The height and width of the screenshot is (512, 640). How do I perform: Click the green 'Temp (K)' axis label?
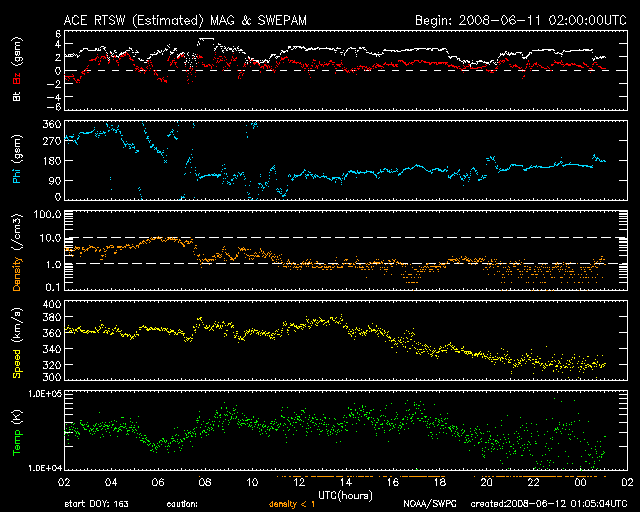tap(17, 432)
